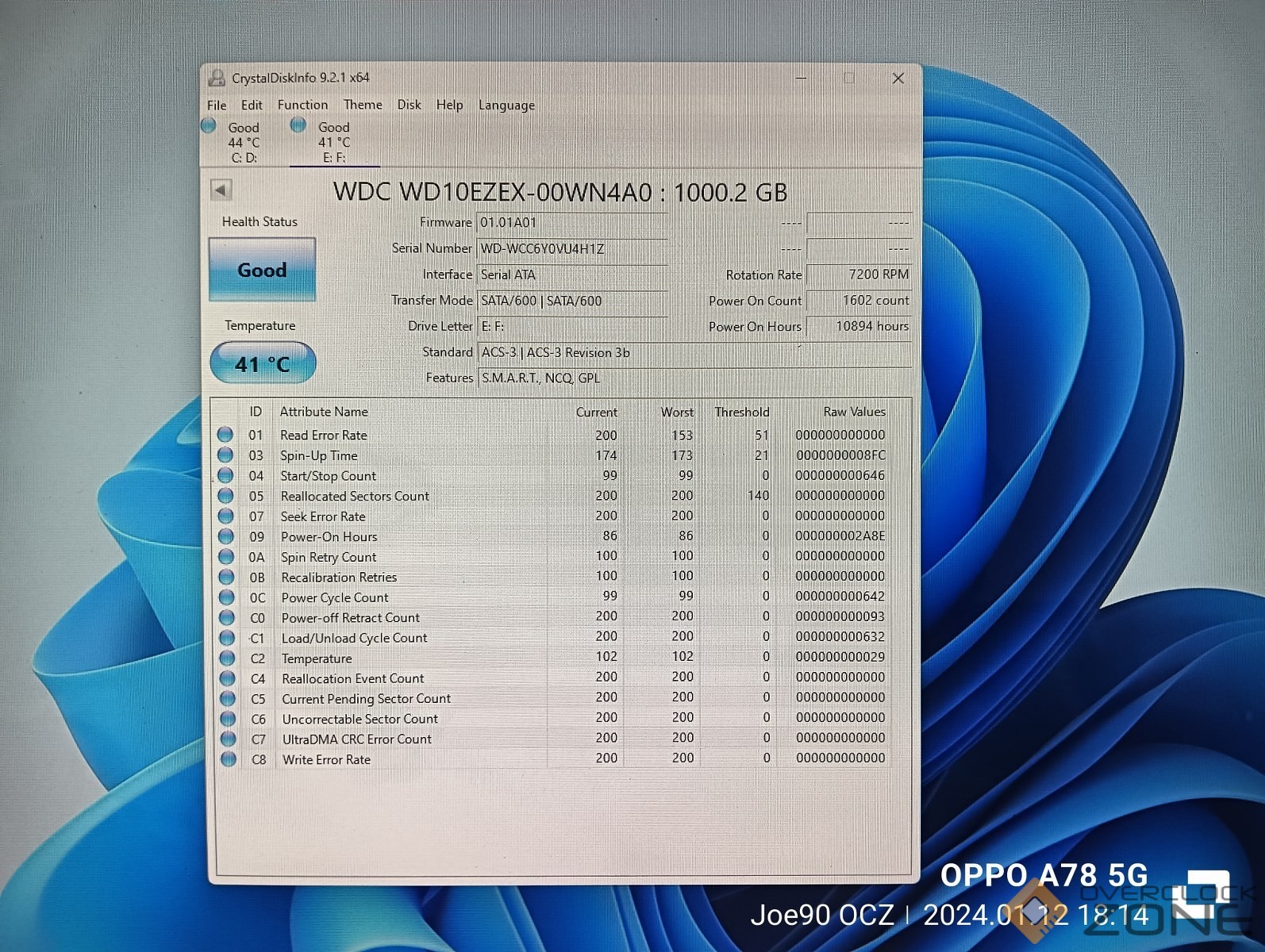The width and height of the screenshot is (1265, 952).
Task: Click the status orb for E: F: disk
Action: tap(298, 125)
